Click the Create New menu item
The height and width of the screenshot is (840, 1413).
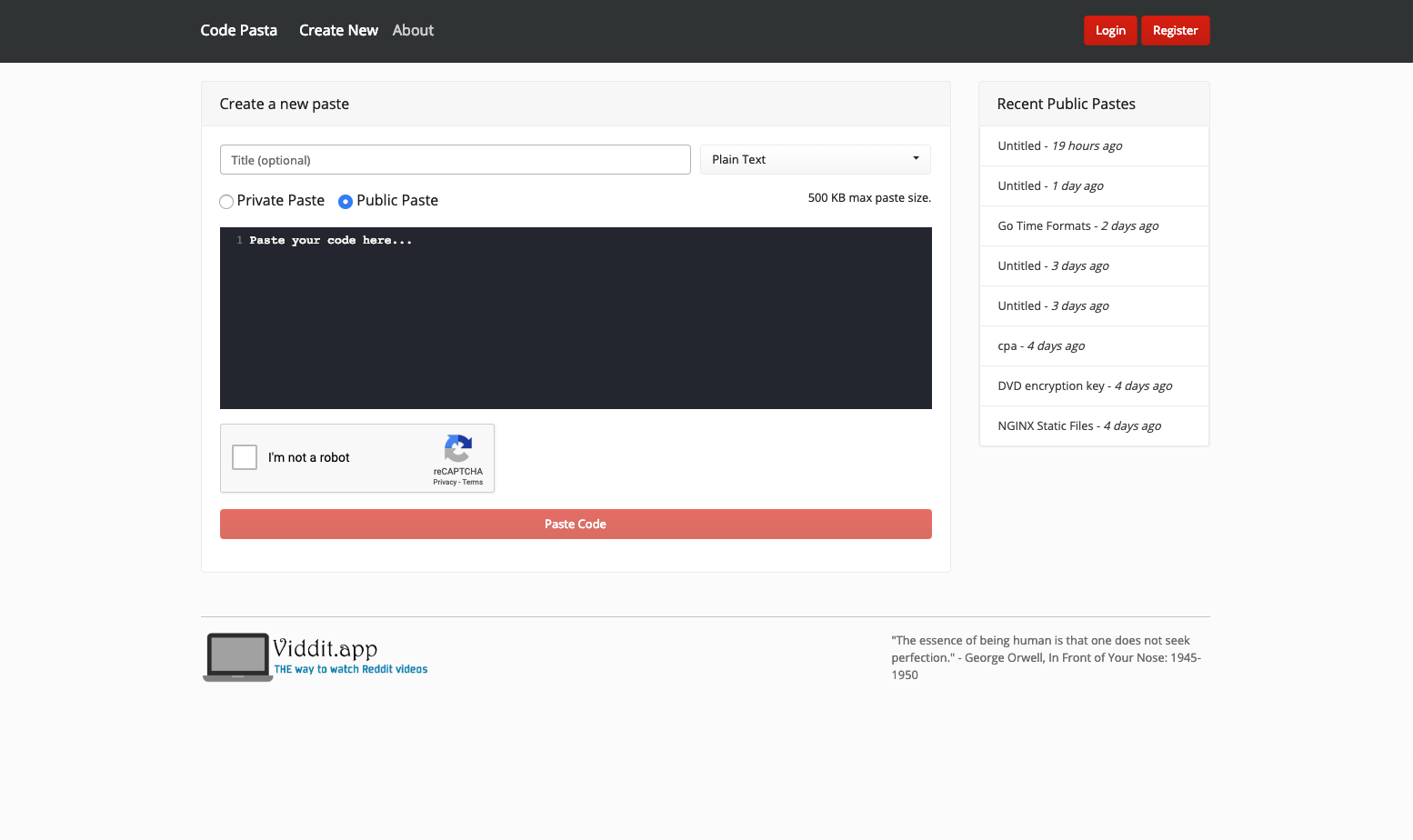tap(338, 30)
